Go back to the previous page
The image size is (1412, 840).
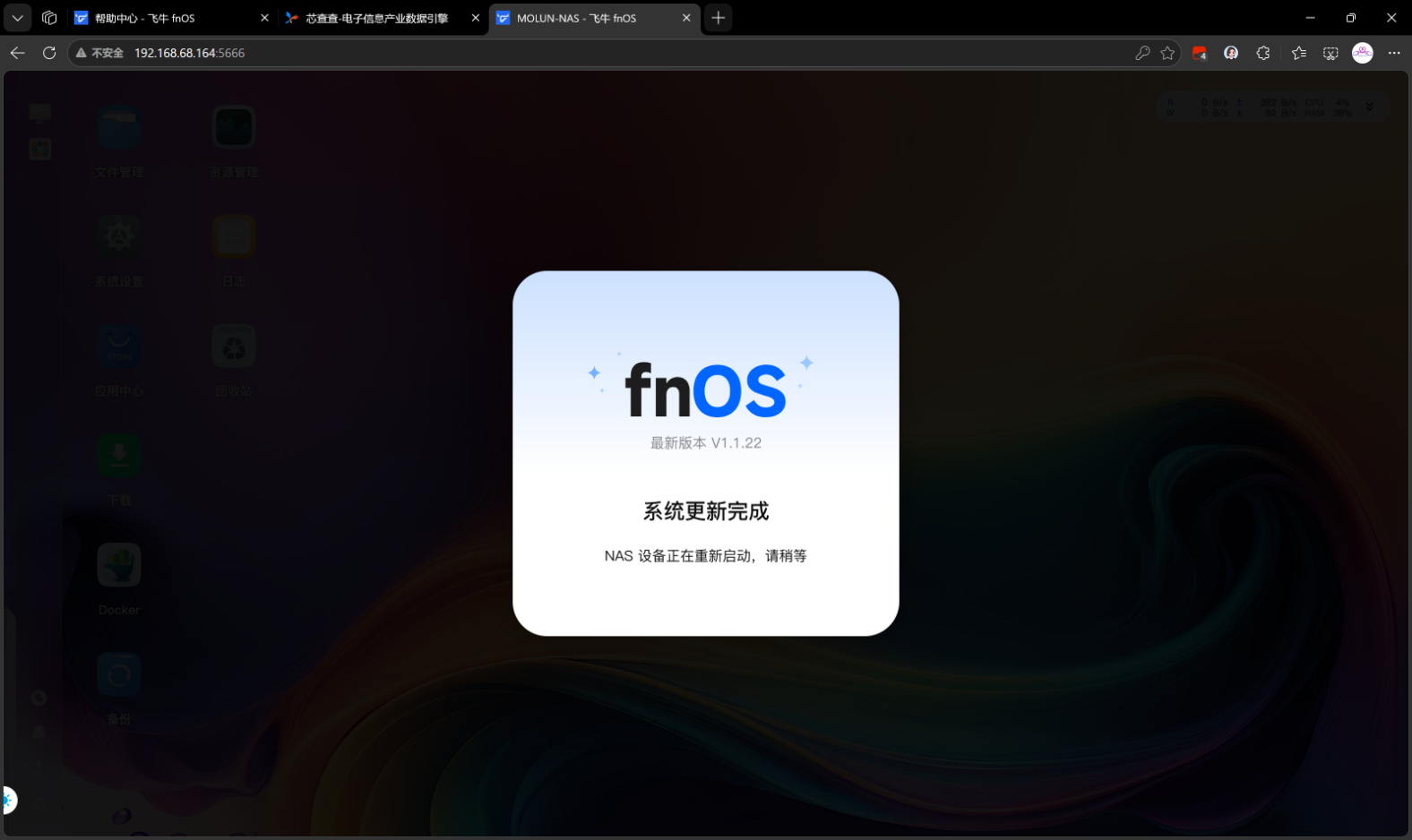pyautogui.click(x=17, y=53)
